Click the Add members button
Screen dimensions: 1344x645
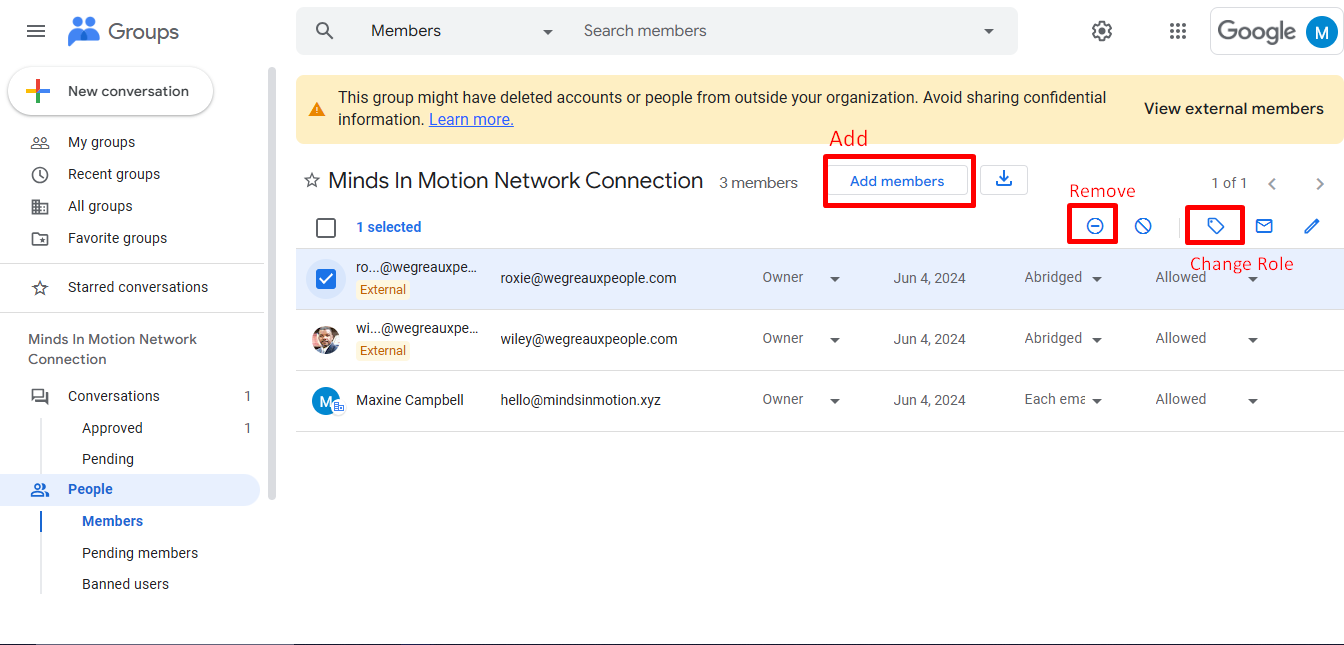click(897, 181)
